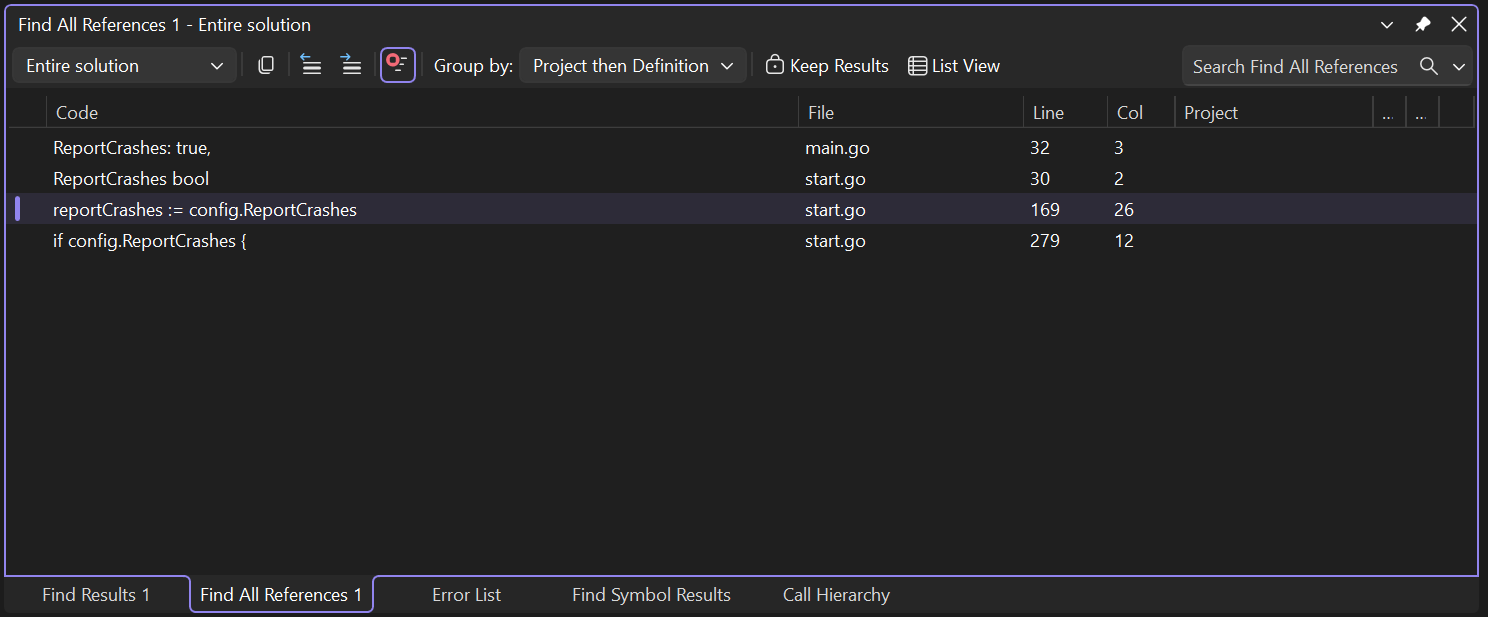The width and height of the screenshot is (1488, 617).
Task: Go to previous location in the list
Action: pos(311,66)
